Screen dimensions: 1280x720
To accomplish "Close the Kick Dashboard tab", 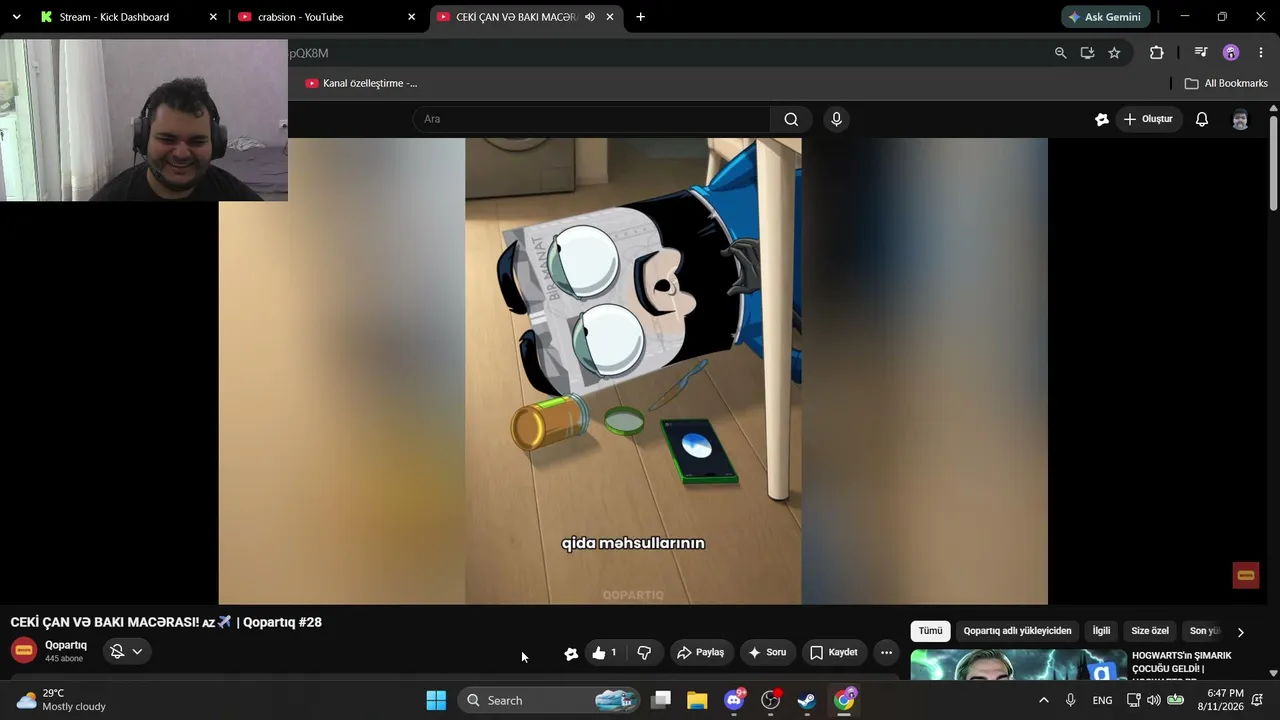I will click(213, 17).
